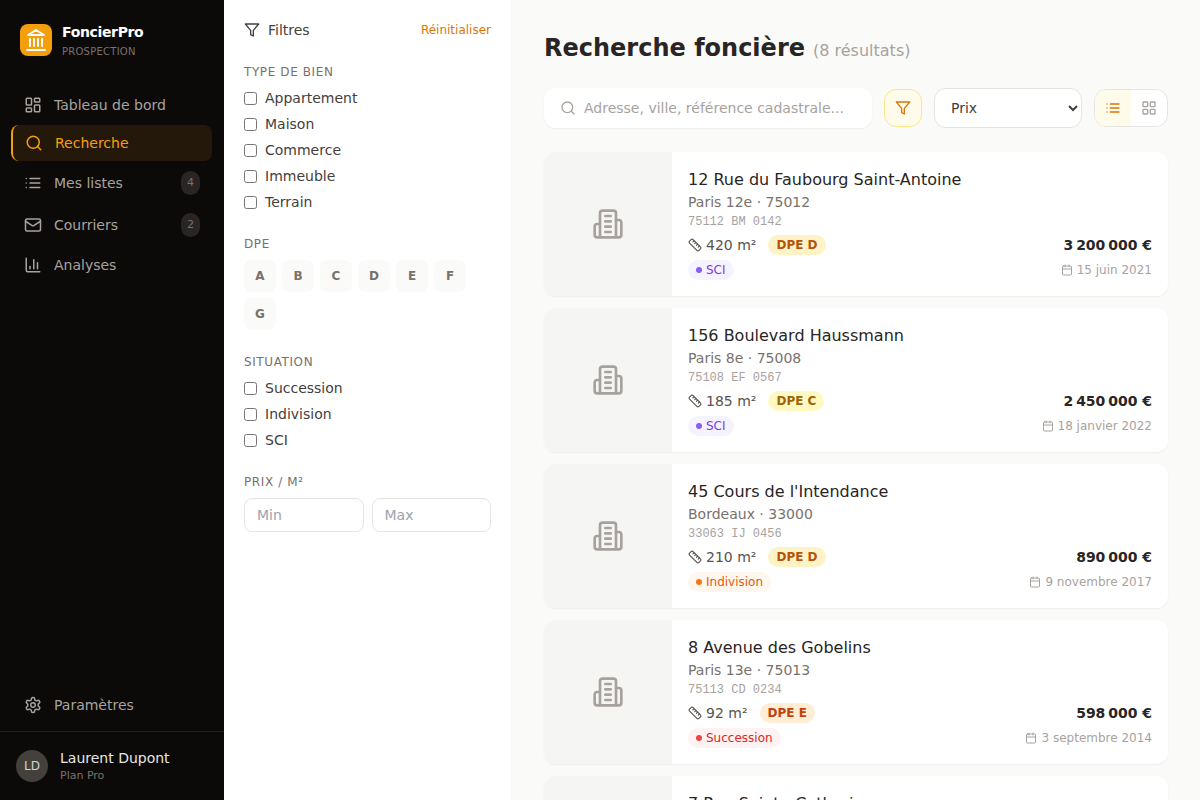Select DPE class G
The height and width of the screenshot is (800, 1200).
[260, 314]
